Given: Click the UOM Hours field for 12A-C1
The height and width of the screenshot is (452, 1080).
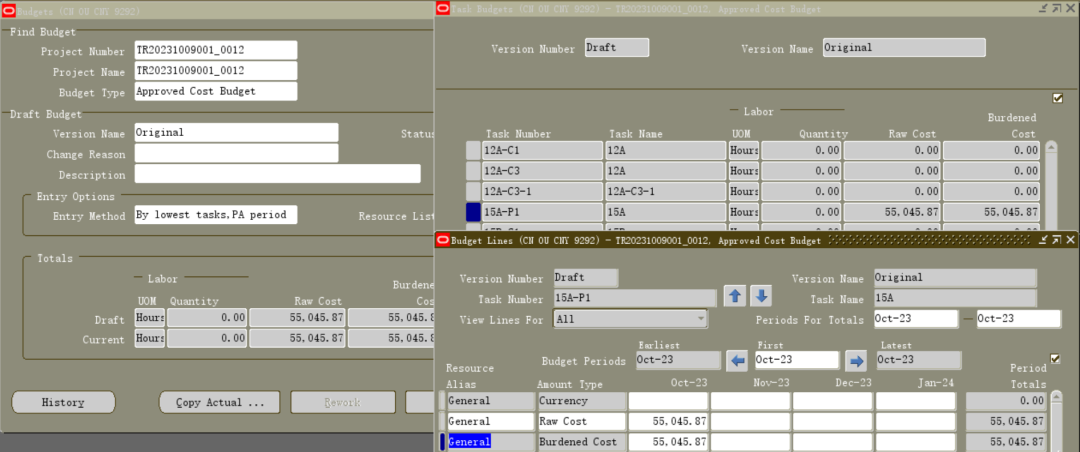Looking at the screenshot, I should 744,150.
